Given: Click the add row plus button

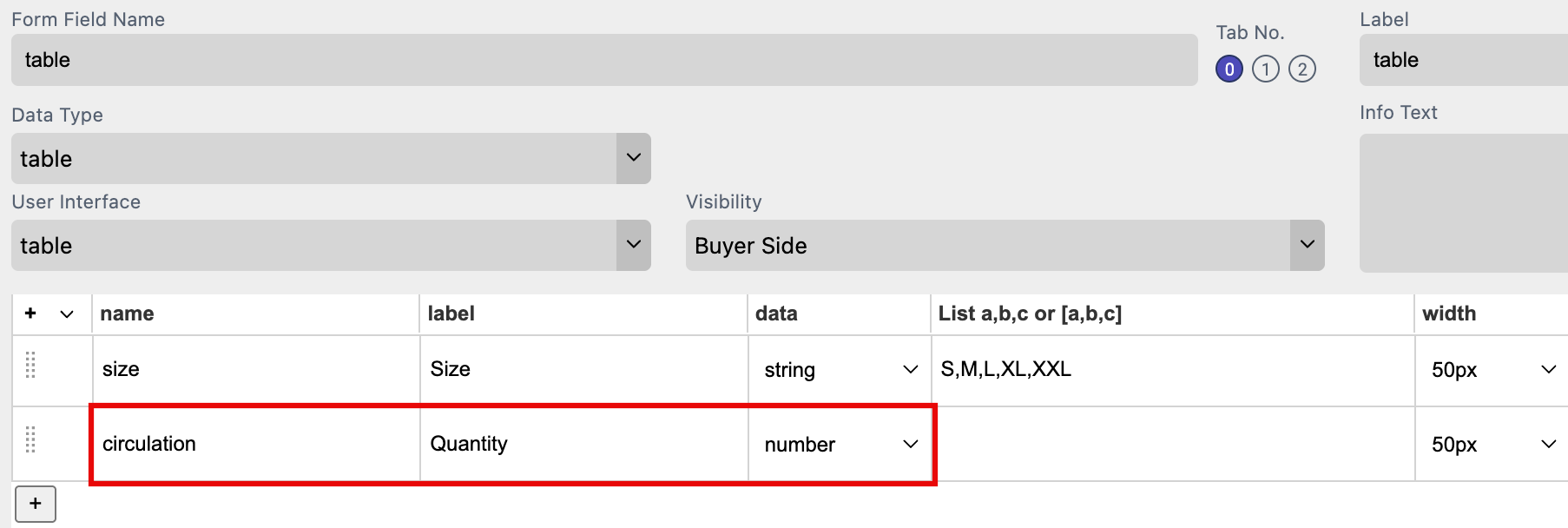Looking at the screenshot, I should pos(36,504).
